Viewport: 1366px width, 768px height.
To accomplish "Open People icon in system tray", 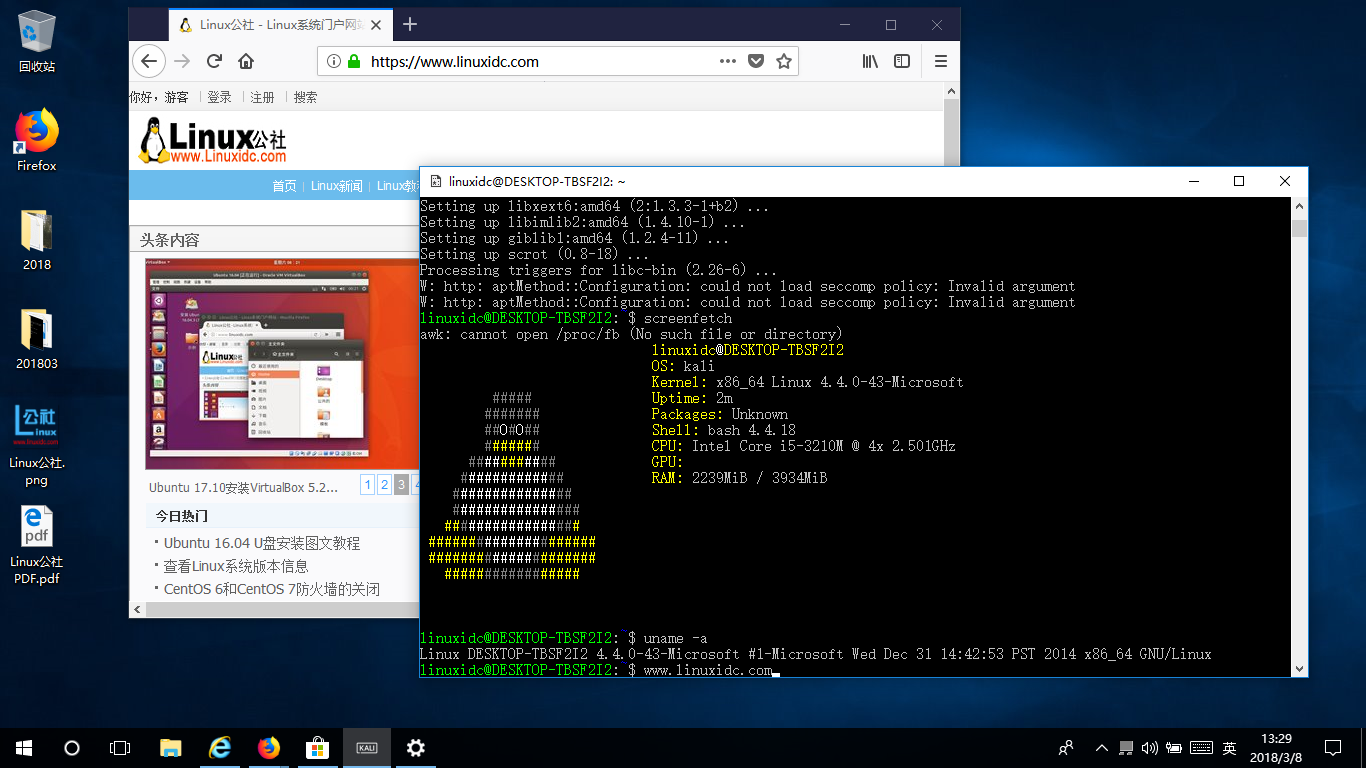I will click(x=1067, y=748).
